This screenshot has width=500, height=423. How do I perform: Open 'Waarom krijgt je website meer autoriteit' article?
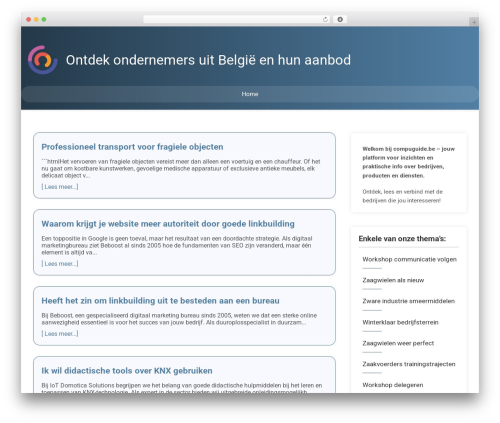coord(168,224)
